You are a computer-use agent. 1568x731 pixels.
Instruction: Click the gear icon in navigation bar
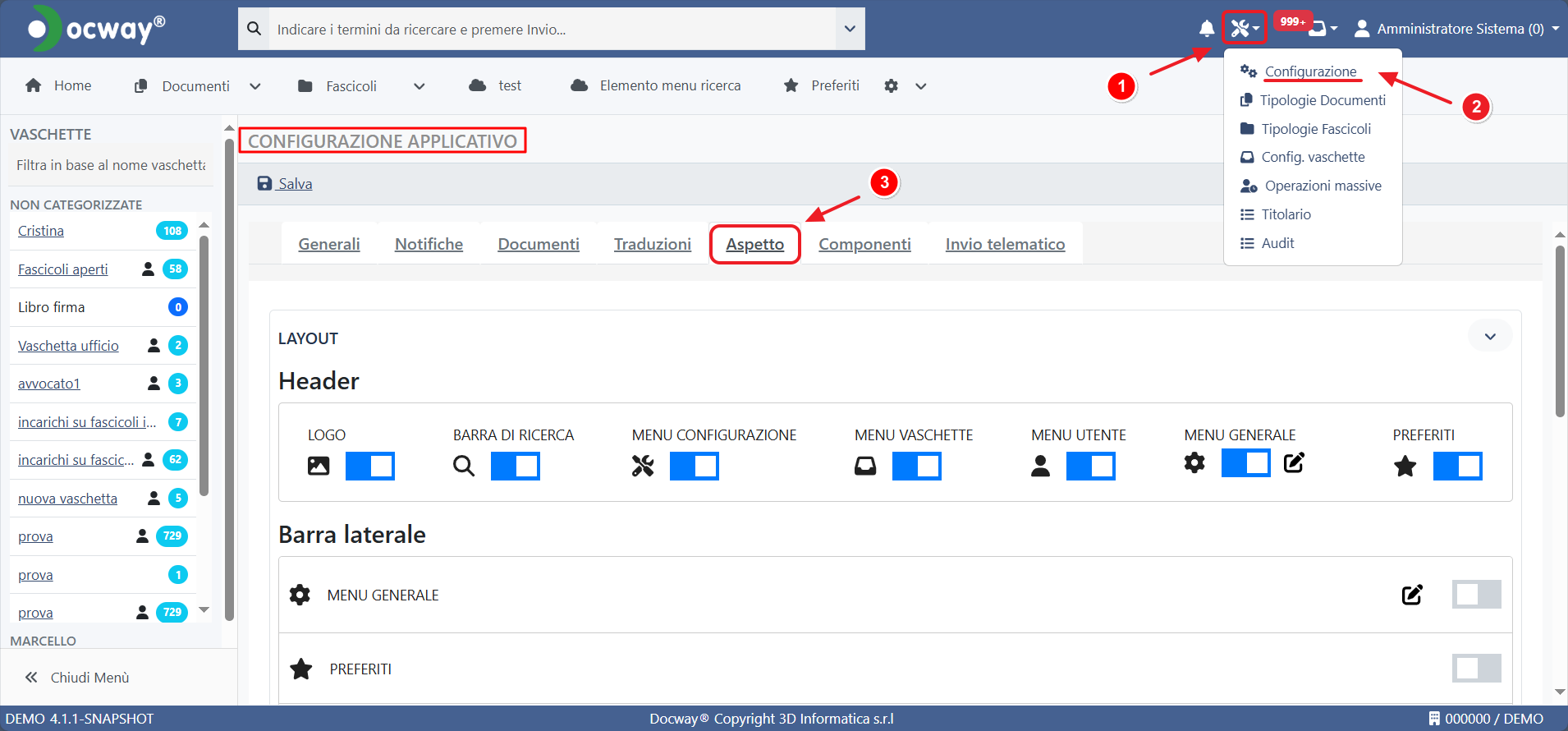coord(892,86)
